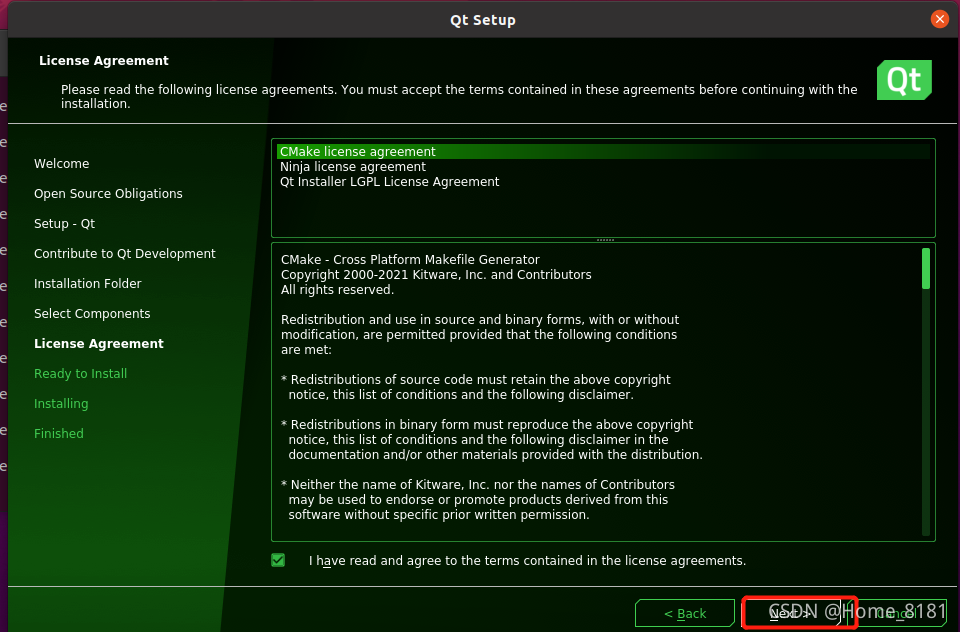Click the 'I have read and agree' label text
The height and width of the screenshot is (632, 960).
527,560
